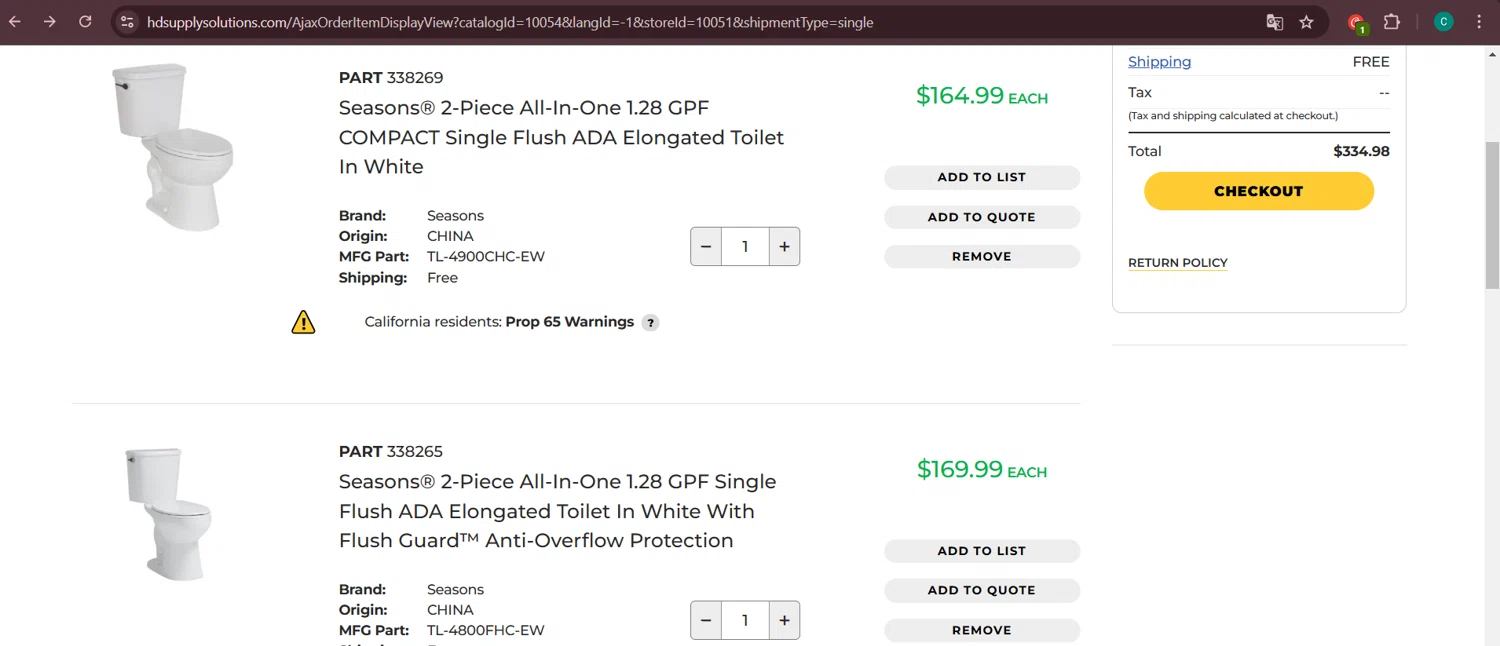Image resolution: width=1500 pixels, height=646 pixels.
Task: Open the Flush Guard toilet 338265 thumbnail
Action: [169, 514]
